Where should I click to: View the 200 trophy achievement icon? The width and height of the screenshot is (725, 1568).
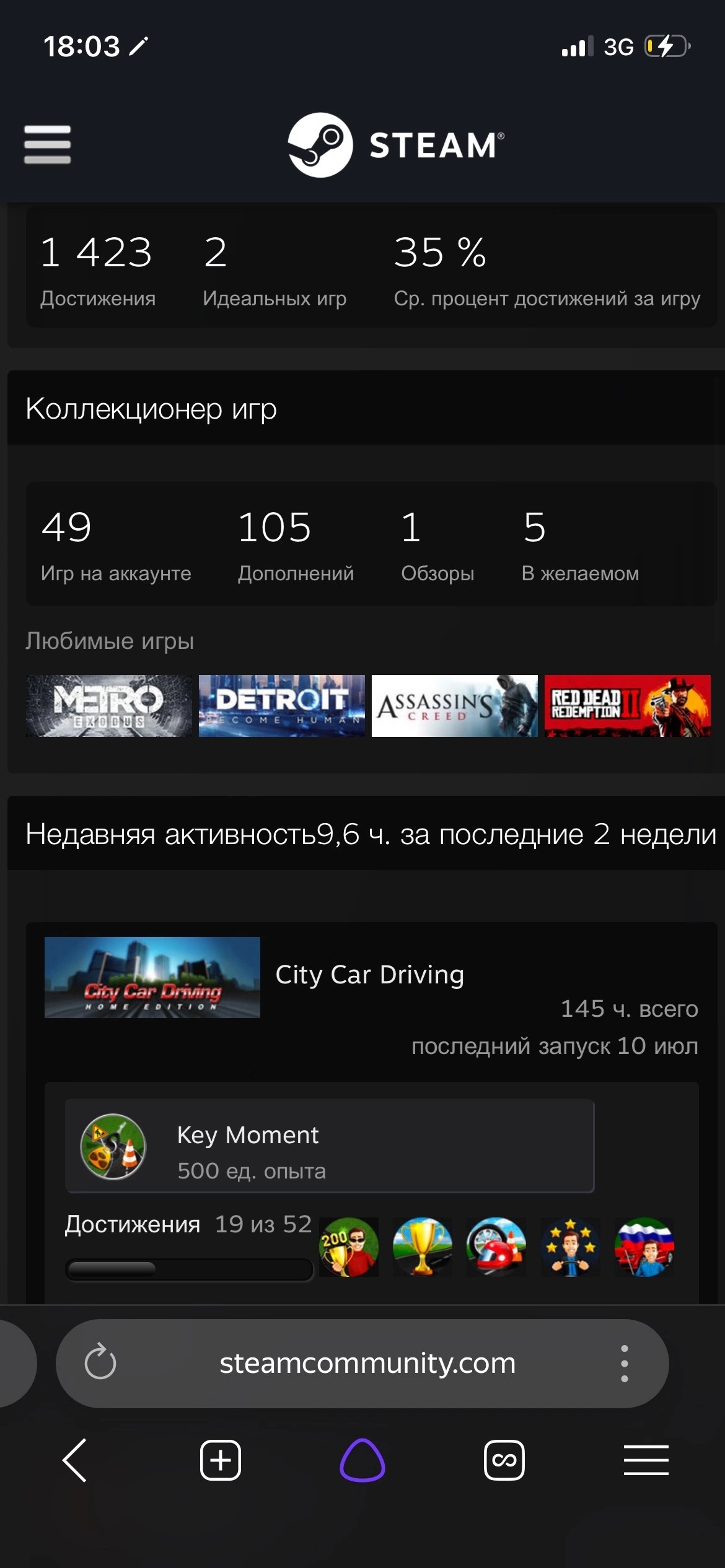click(349, 1247)
